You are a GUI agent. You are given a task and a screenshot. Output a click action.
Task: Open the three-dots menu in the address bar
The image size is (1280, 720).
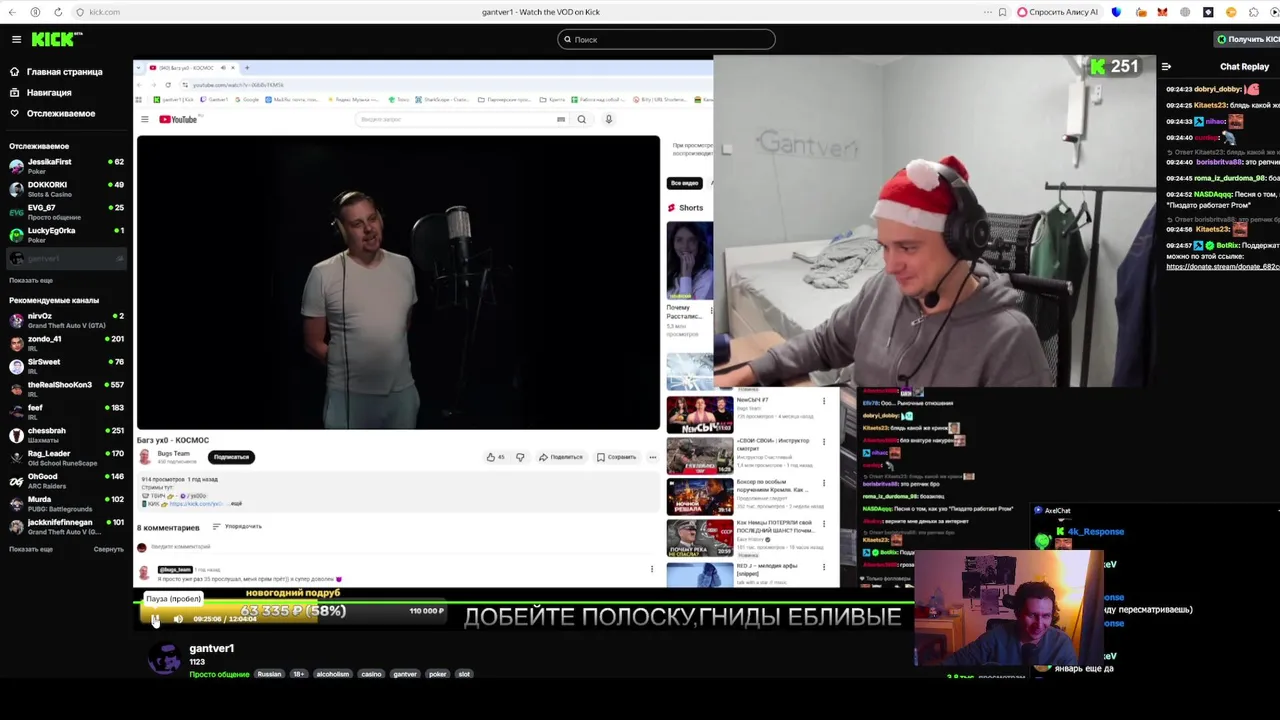click(987, 12)
